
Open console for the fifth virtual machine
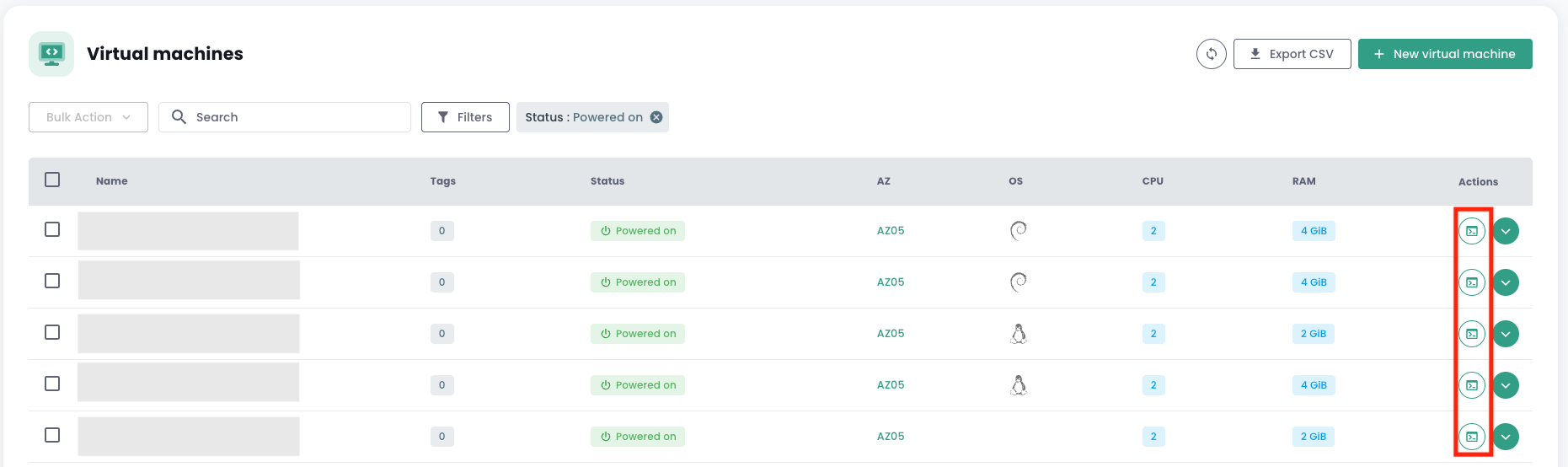point(1471,437)
